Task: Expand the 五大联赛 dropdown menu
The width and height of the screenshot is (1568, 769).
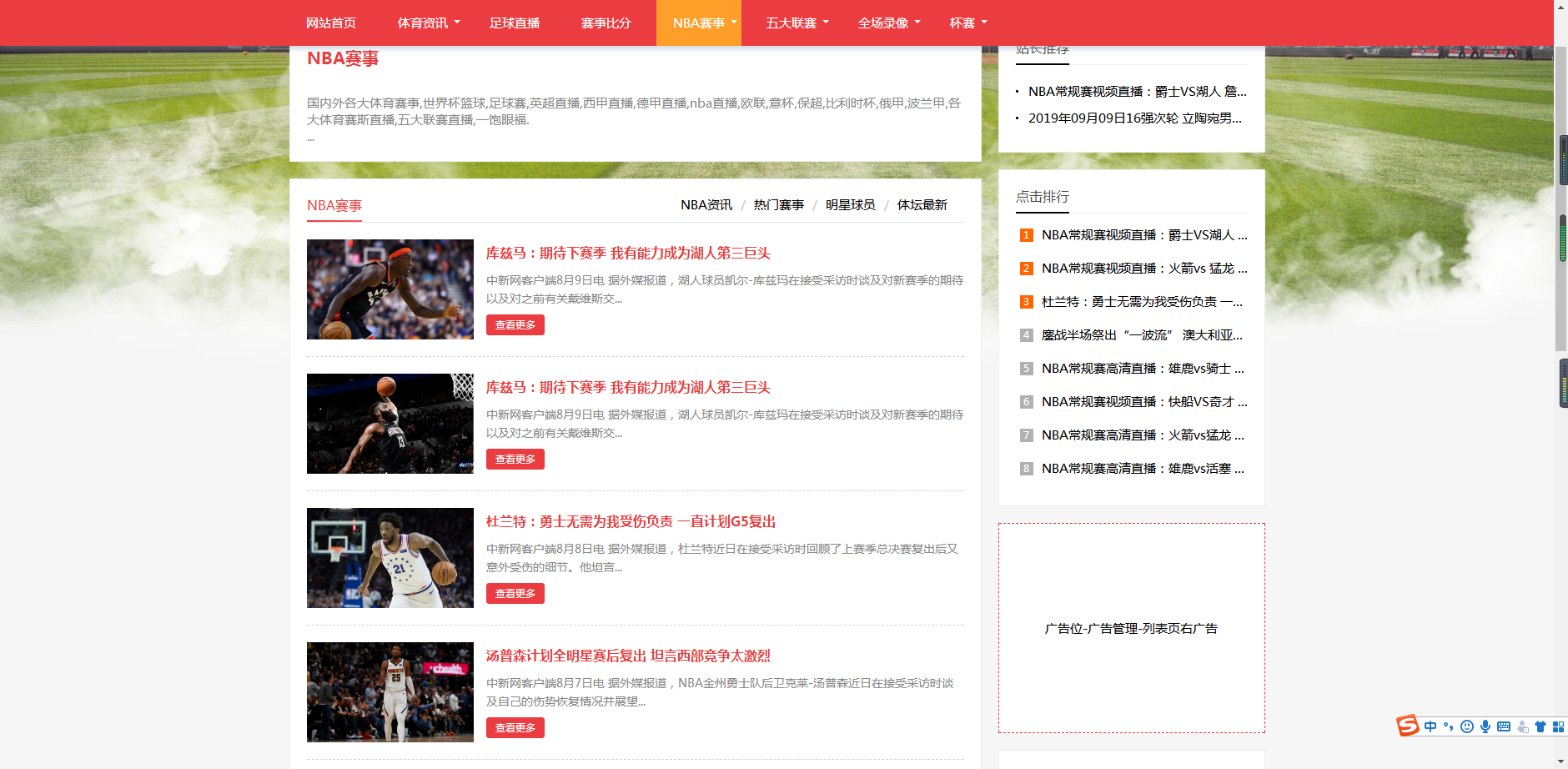Action: (797, 23)
